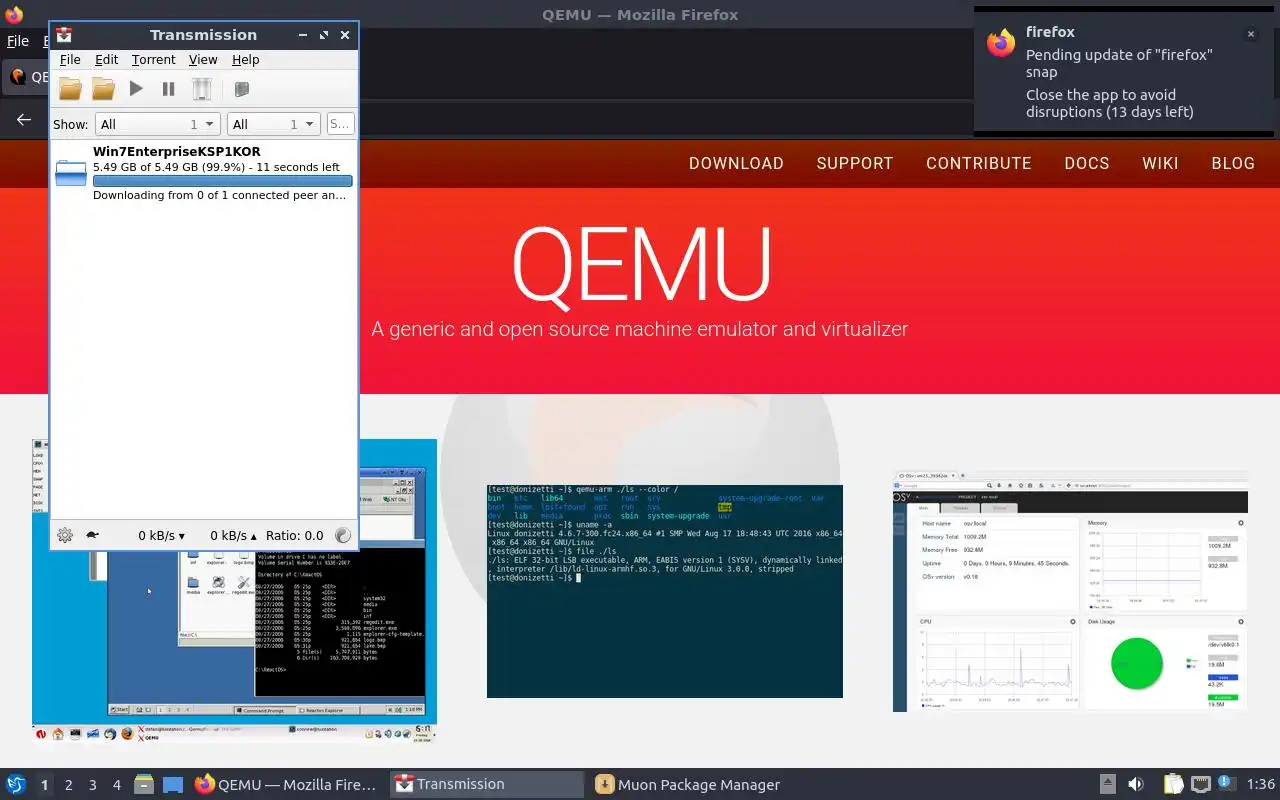
Task: Open Transmission's Edit menu
Action: 106,60
